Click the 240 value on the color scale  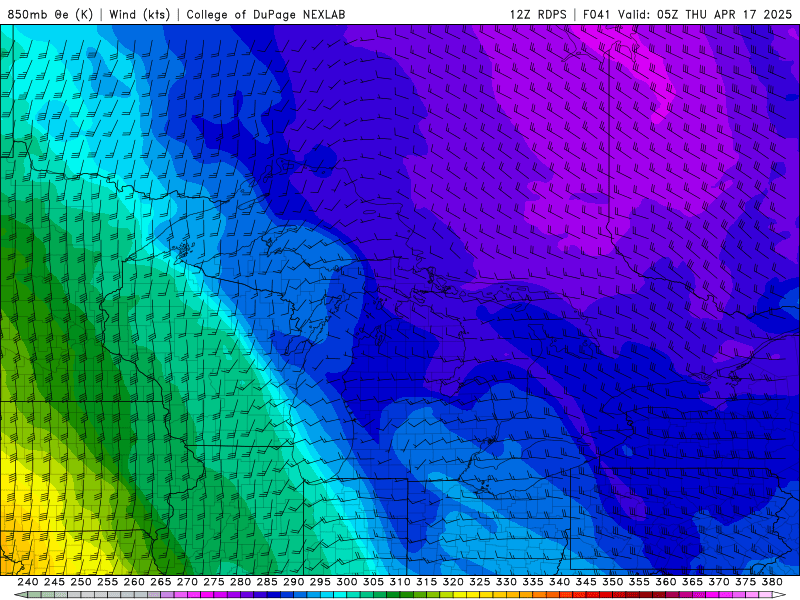coord(28,582)
